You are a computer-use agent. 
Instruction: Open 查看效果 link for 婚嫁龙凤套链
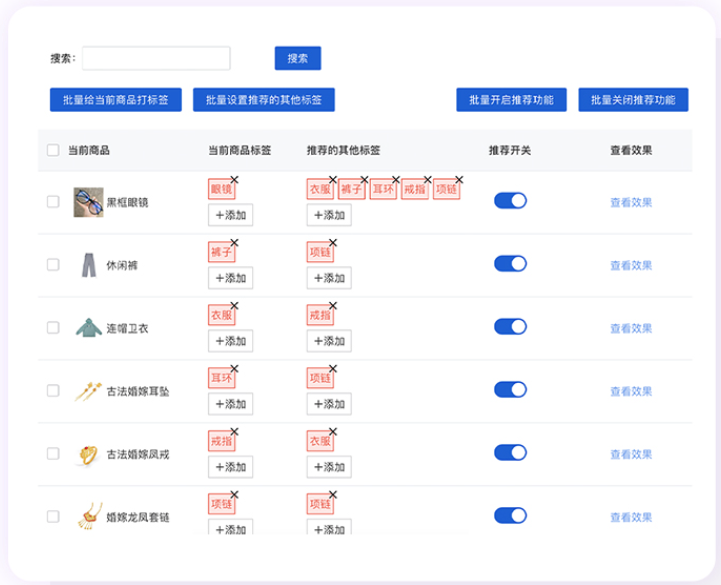point(631,517)
